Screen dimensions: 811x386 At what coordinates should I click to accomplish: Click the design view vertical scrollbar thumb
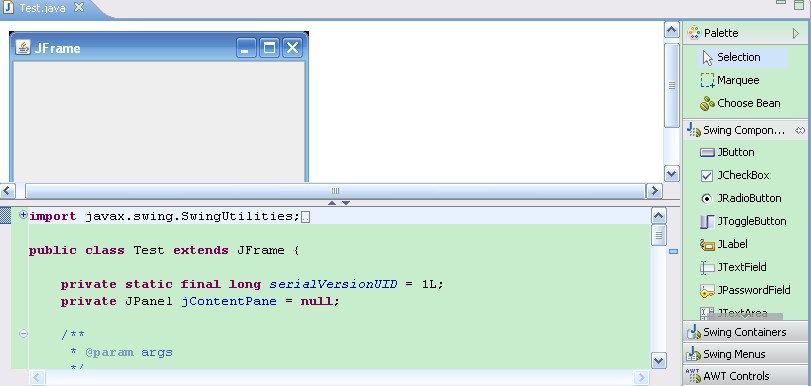(x=671, y=85)
